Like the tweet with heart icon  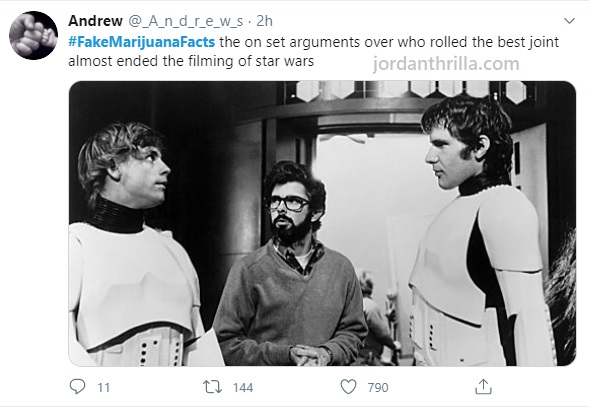pyautogui.click(x=348, y=387)
